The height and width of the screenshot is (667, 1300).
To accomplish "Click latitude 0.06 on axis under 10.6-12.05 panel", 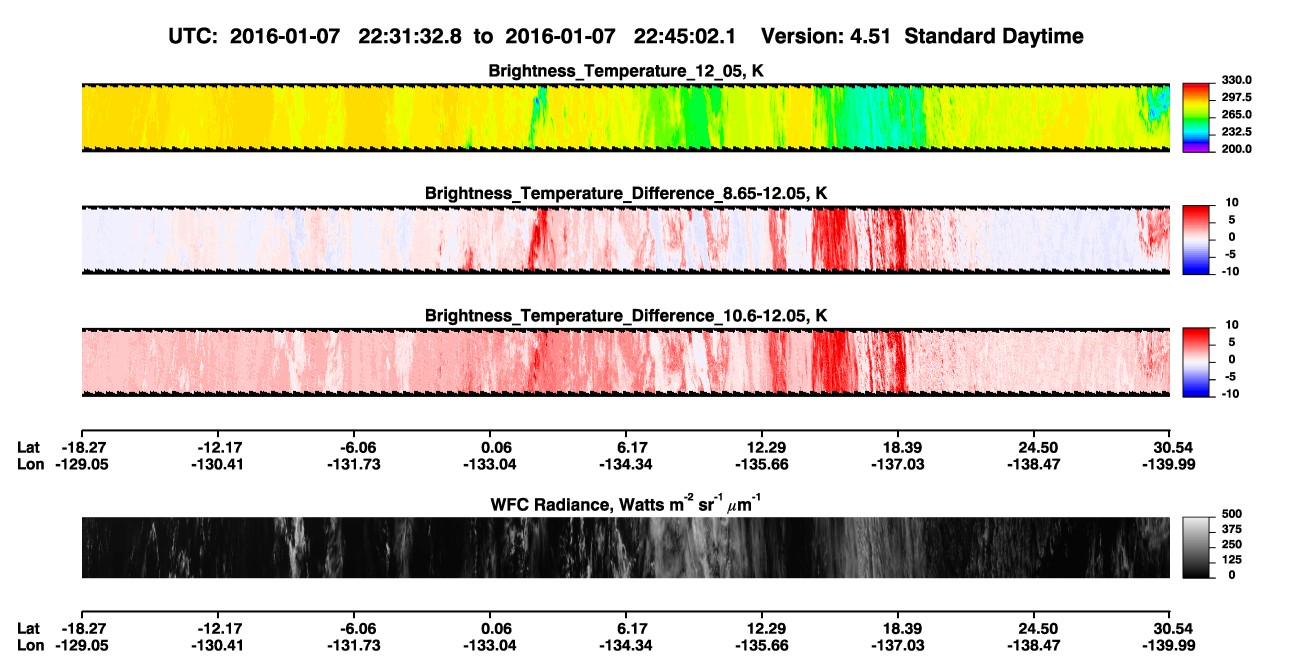I will [490, 447].
